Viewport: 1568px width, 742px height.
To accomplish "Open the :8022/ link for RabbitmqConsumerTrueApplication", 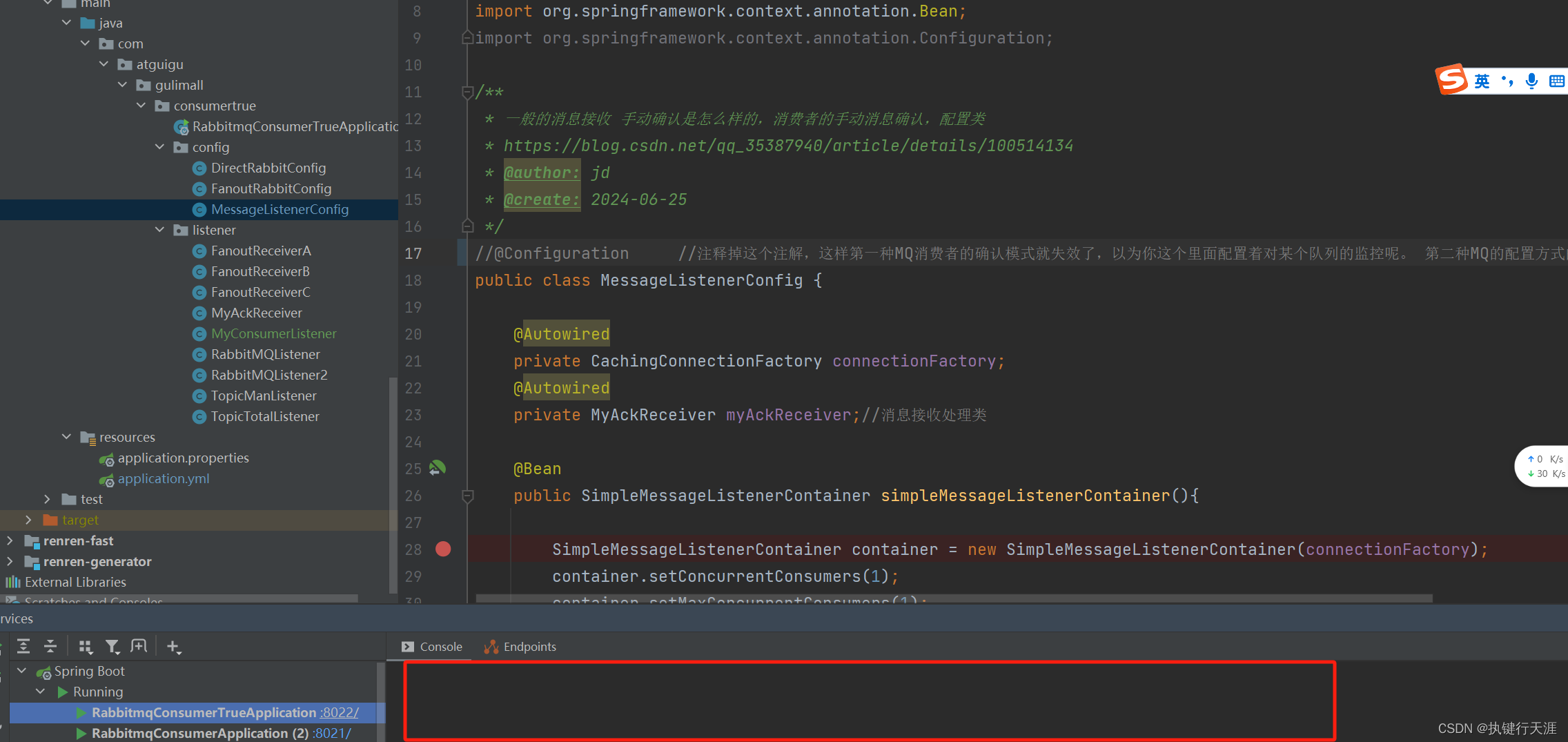I will [x=339, y=712].
